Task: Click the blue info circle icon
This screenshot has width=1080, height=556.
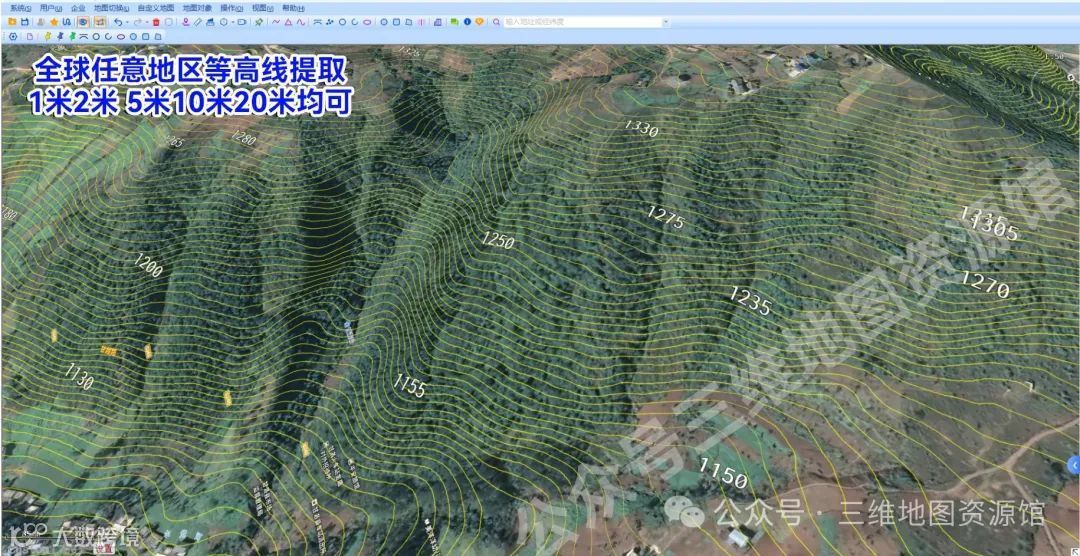Action: tap(467, 22)
